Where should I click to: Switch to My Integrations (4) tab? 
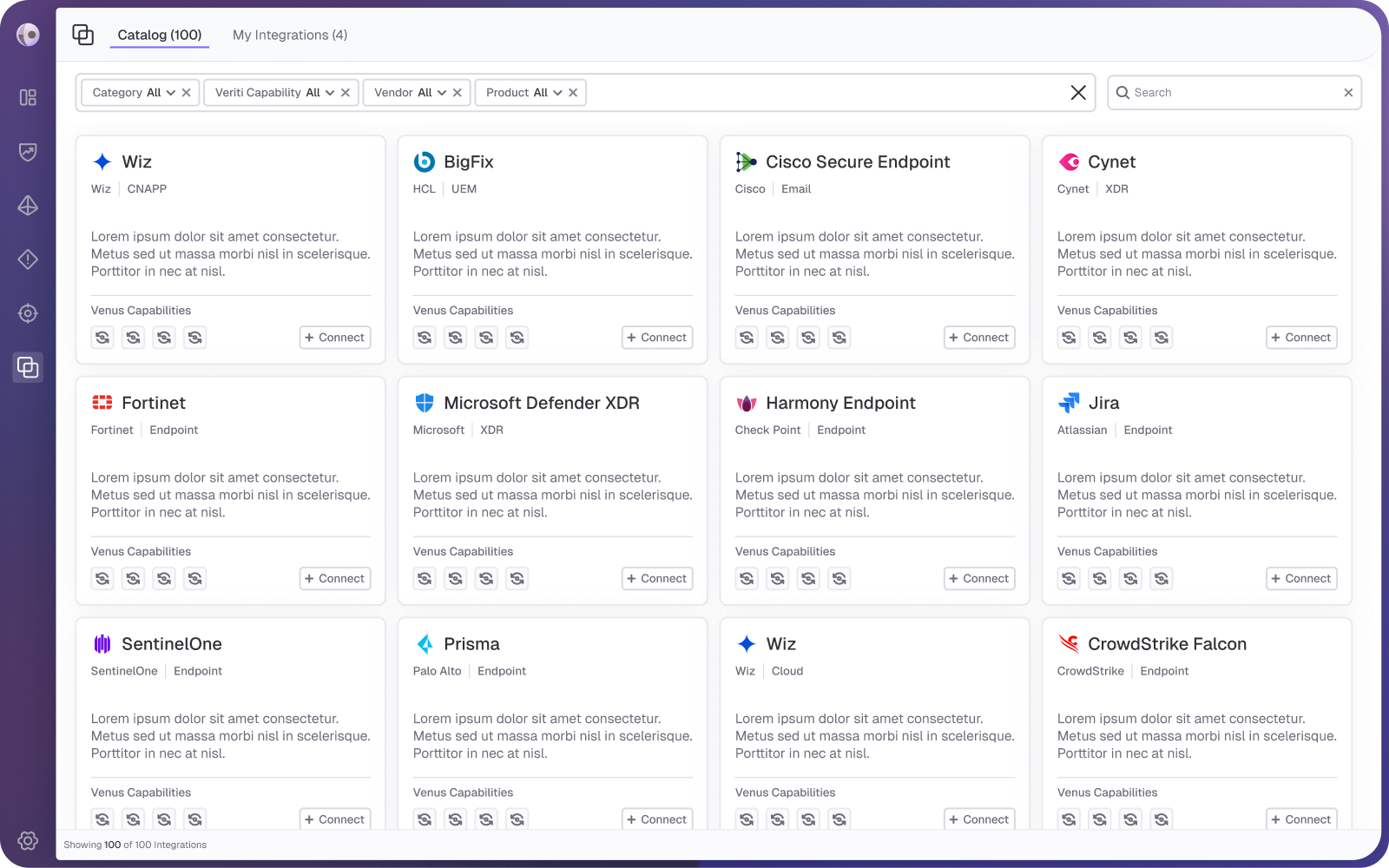290,35
